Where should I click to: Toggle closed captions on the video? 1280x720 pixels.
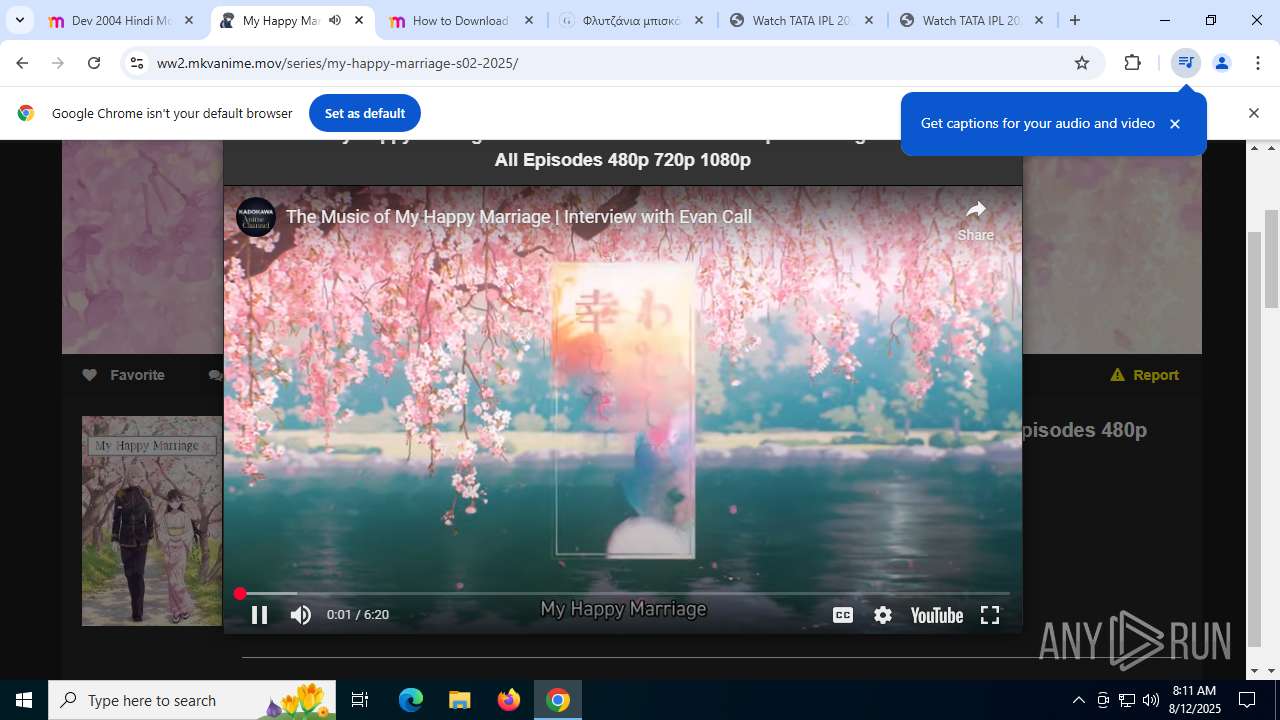(x=843, y=615)
